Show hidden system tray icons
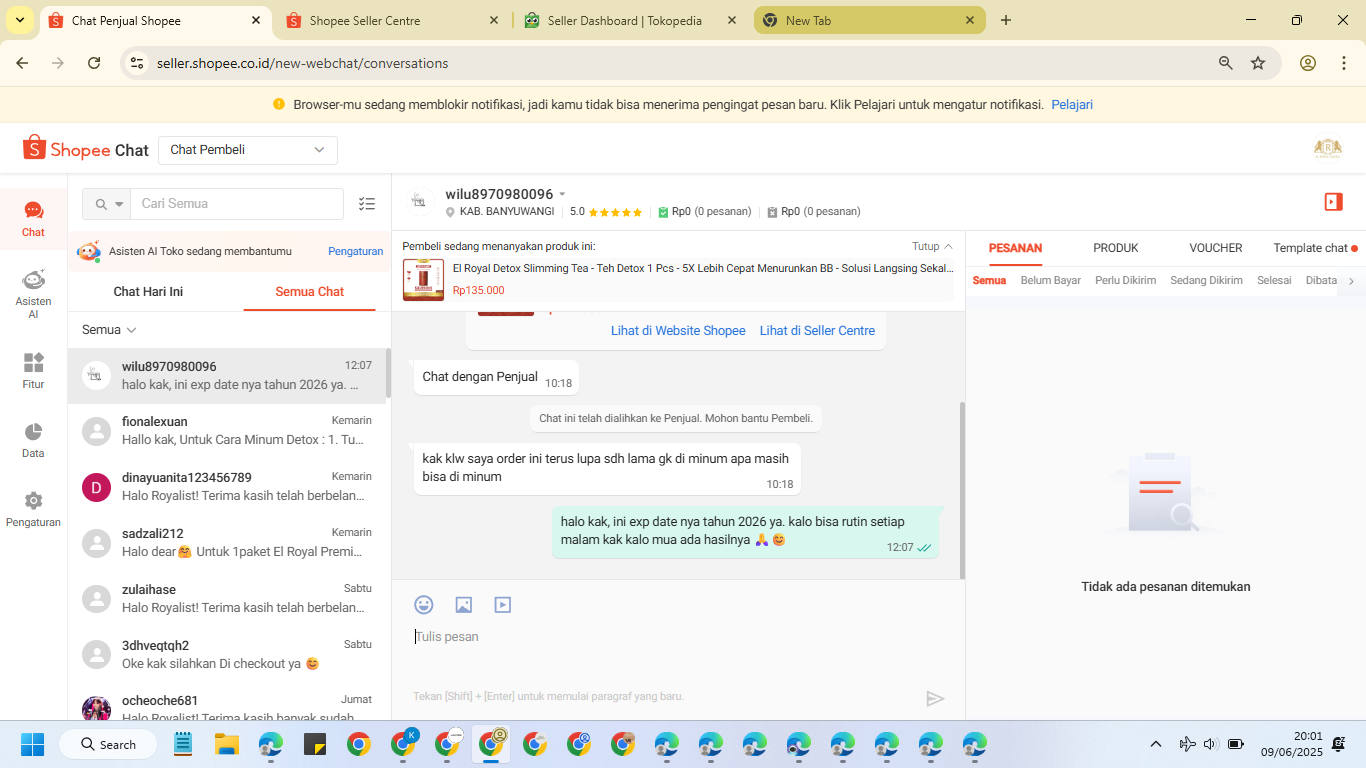The width and height of the screenshot is (1366, 768). 1156,744
